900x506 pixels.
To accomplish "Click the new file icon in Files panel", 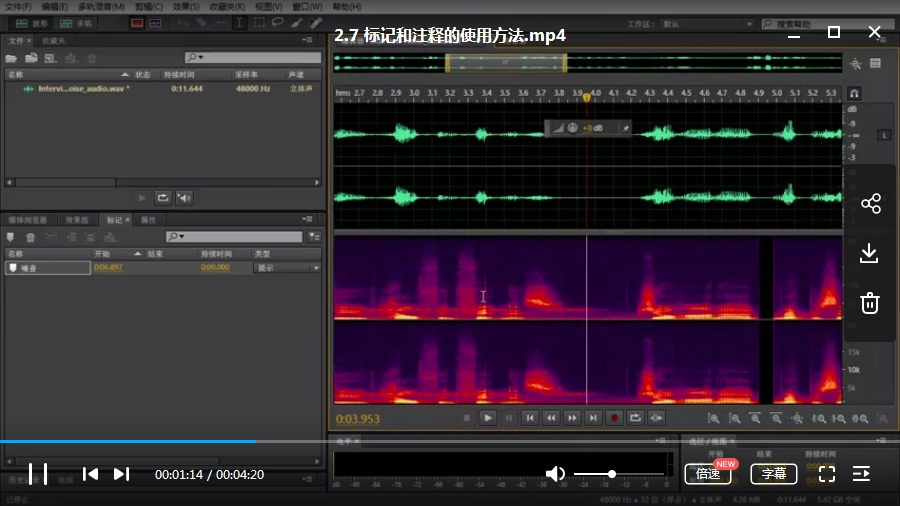I will point(51,58).
